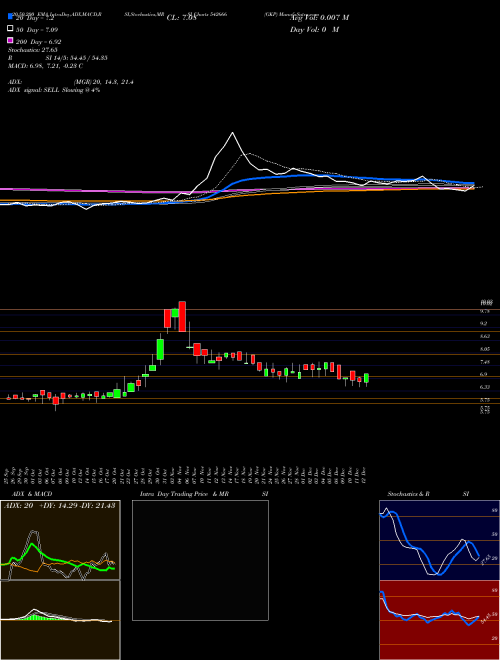The image size is (500, 660).
Task: Click the 6.9 price axis label
Action: point(484,374)
